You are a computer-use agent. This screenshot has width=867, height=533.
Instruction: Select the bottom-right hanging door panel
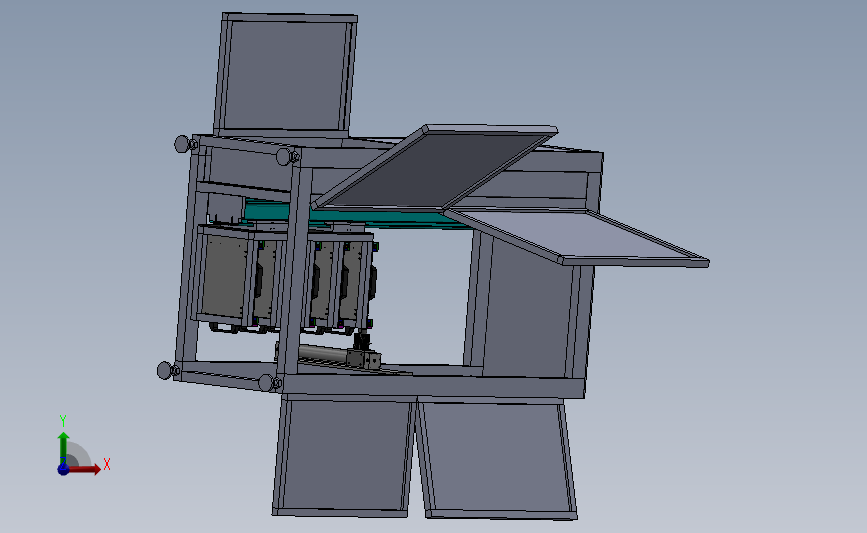[498, 459]
